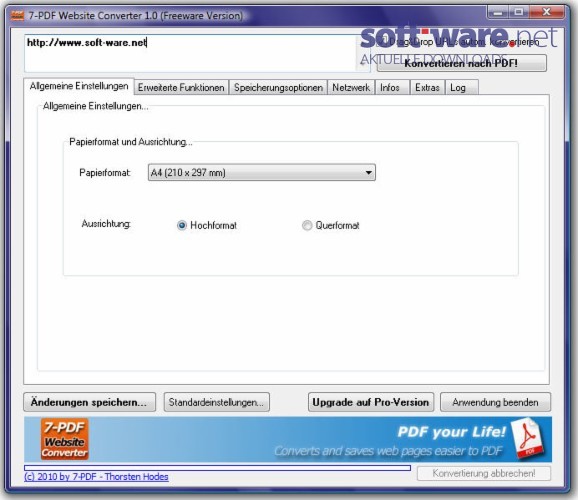Open the Erweiterte Funktionen tab

tap(181, 87)
